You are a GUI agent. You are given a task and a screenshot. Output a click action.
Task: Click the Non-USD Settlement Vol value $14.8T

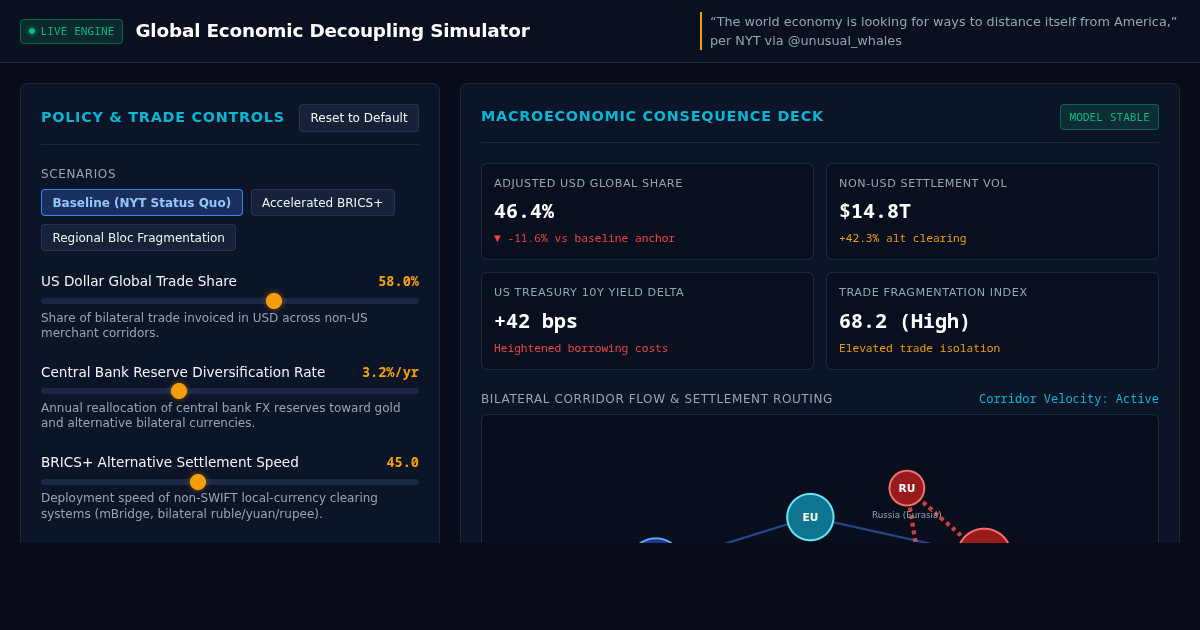(x=875, y=212)
